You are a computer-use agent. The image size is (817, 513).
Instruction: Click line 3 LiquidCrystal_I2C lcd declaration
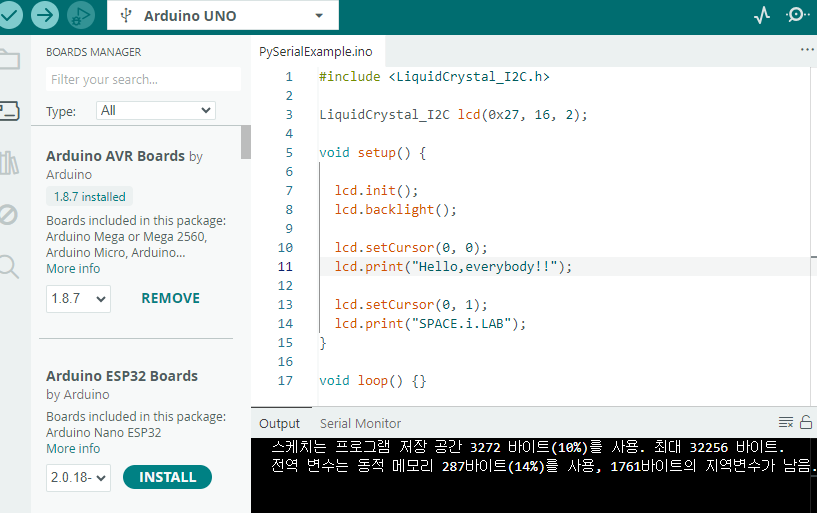[453, 115]
